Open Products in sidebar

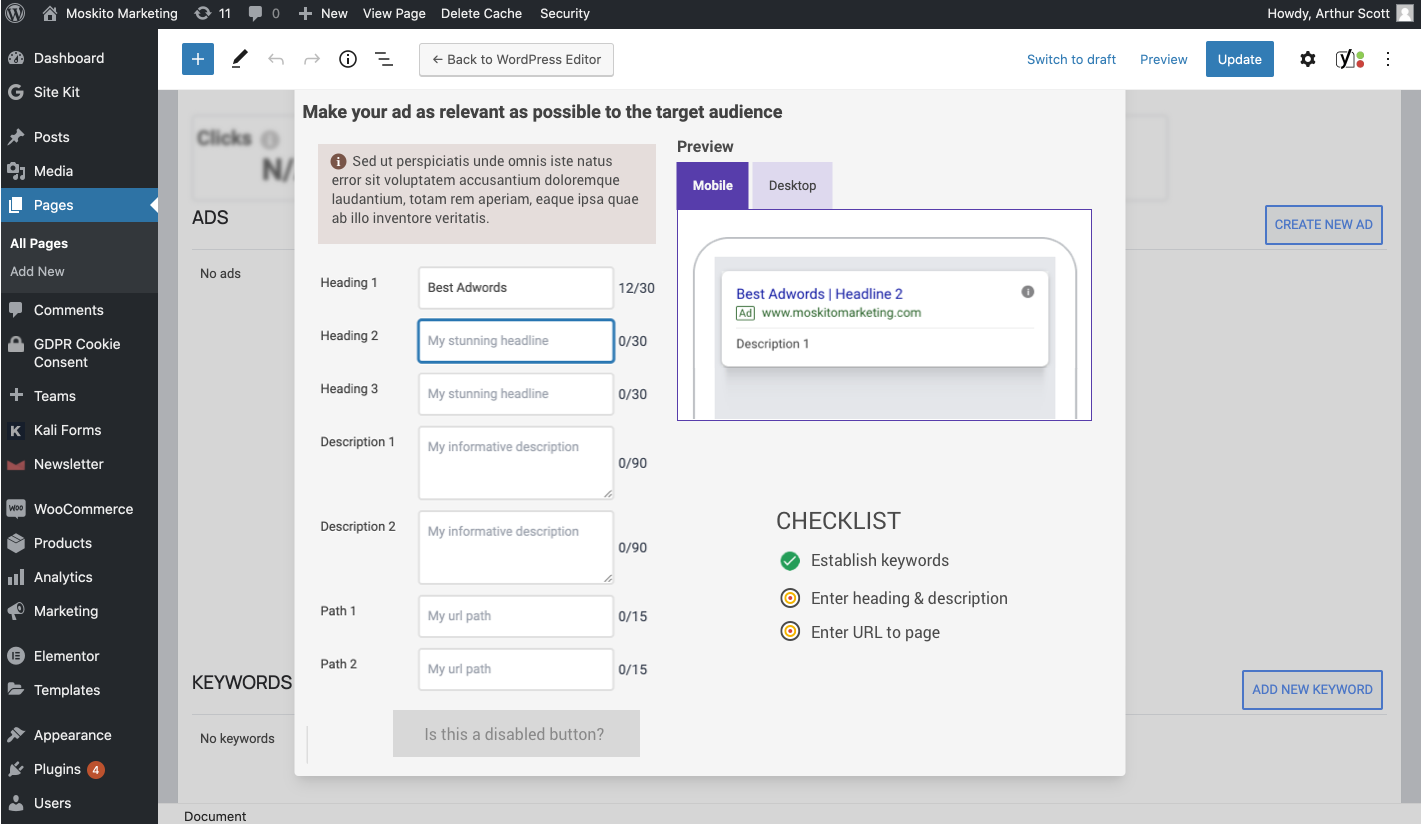coord(79,543)
